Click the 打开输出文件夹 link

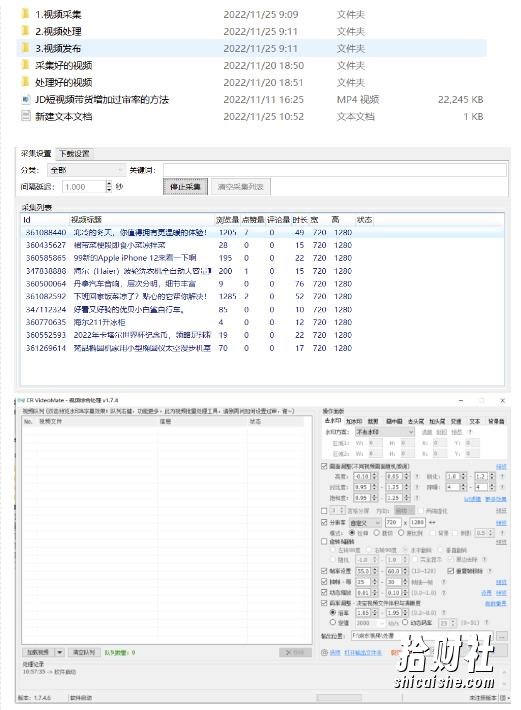(363, 652)
